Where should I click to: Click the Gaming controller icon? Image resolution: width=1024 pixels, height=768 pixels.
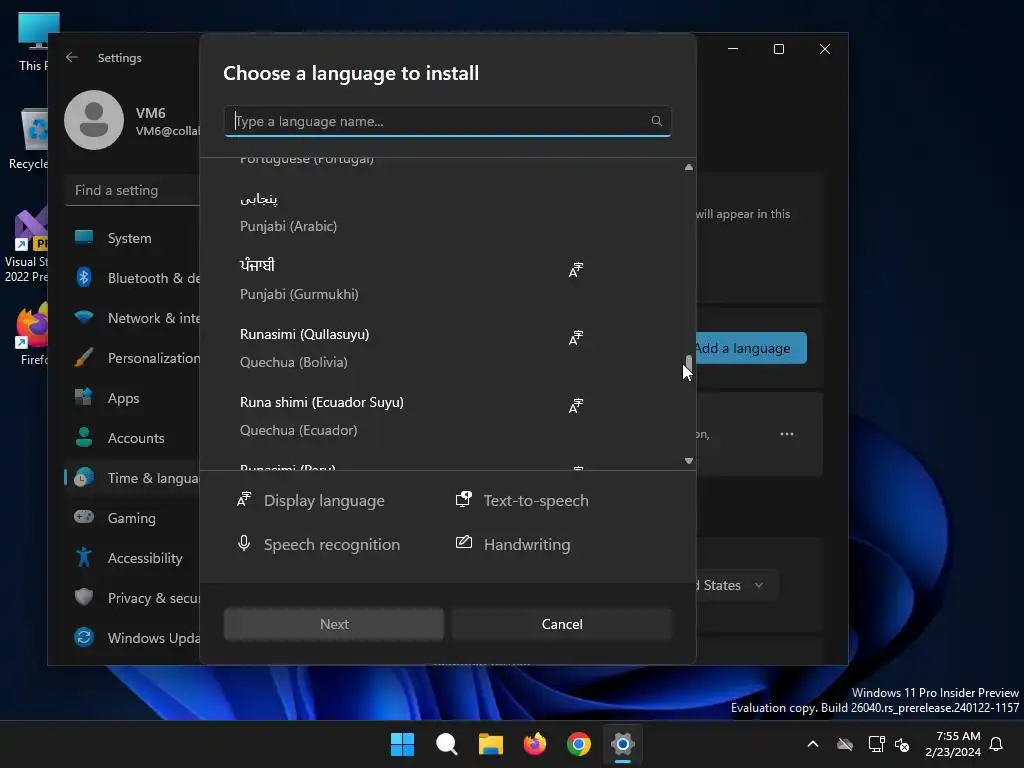pos(84,517)
